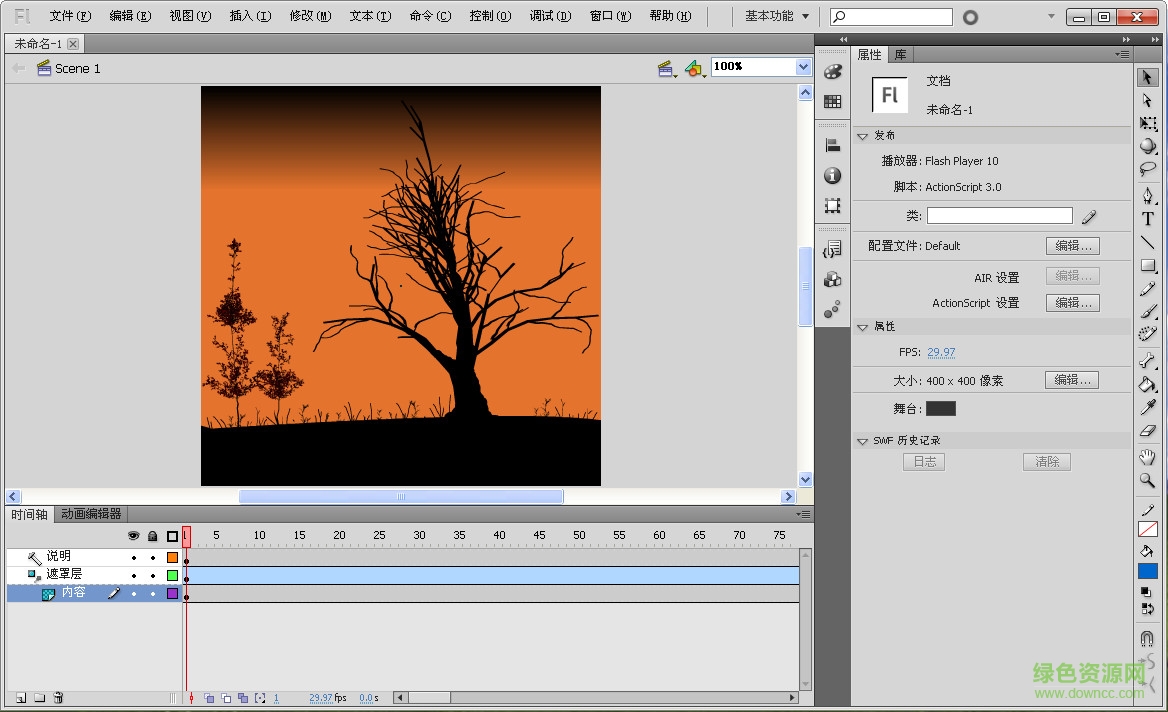Collapse the 发布 section in Properties
Viewport: 1168px width, 712px height.
(x=863, y=135)
